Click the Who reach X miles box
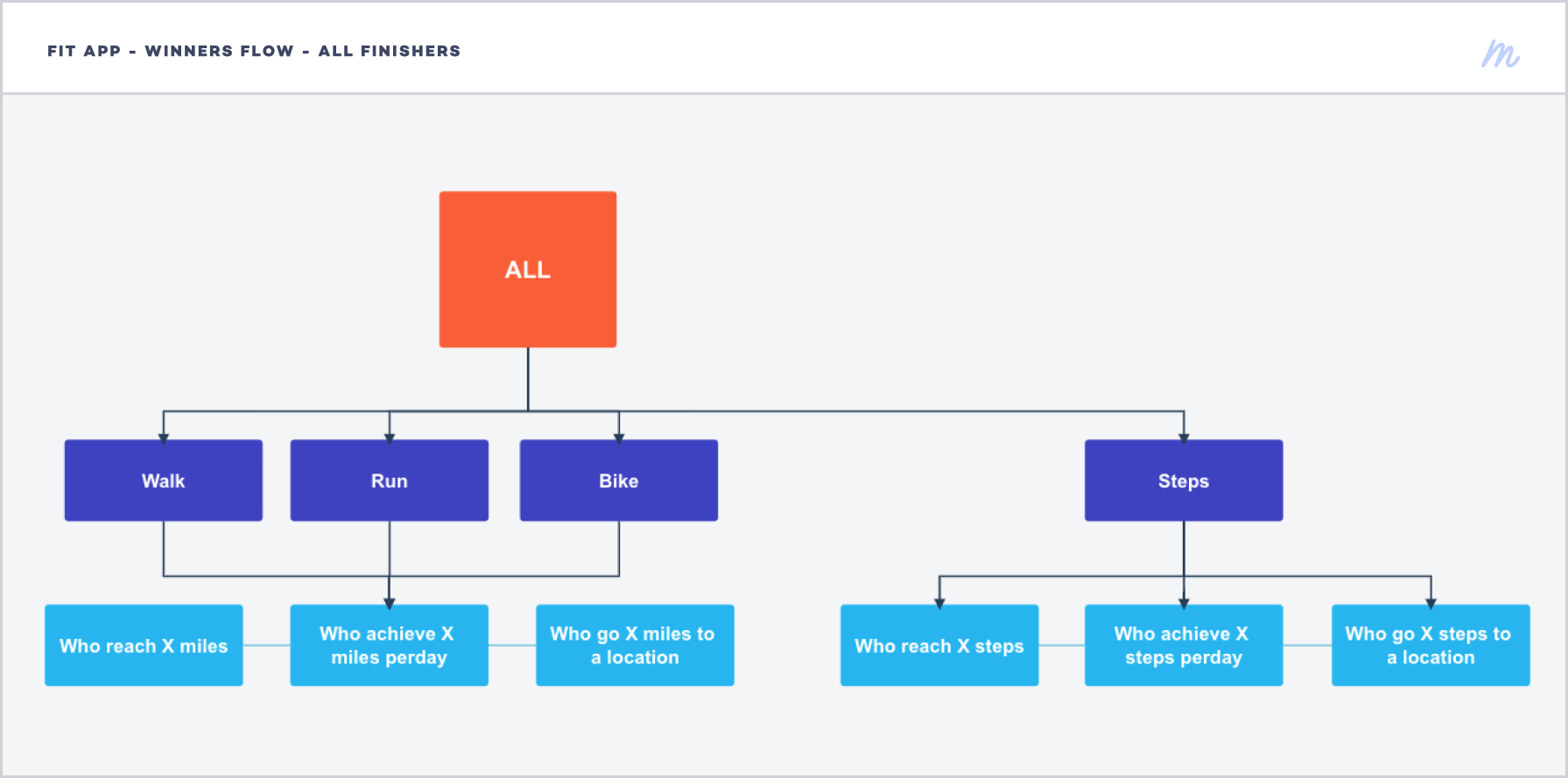 coord(144,645)
